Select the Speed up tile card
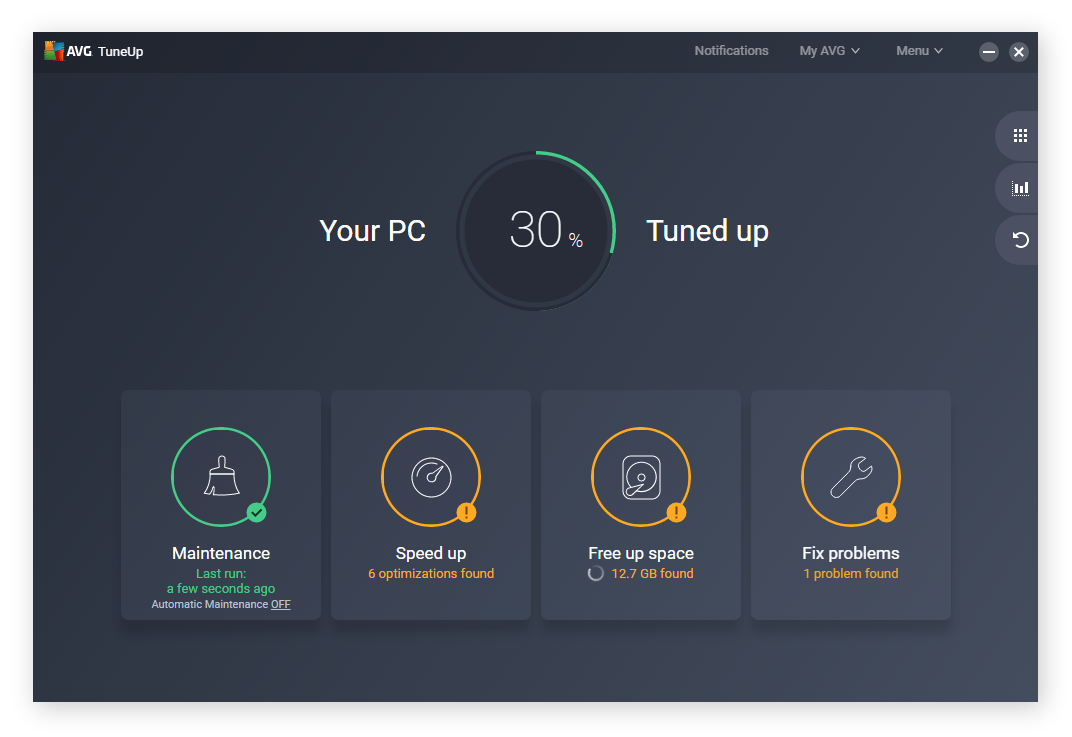This screenshot has height=737, width=1072. pos(430,505)
